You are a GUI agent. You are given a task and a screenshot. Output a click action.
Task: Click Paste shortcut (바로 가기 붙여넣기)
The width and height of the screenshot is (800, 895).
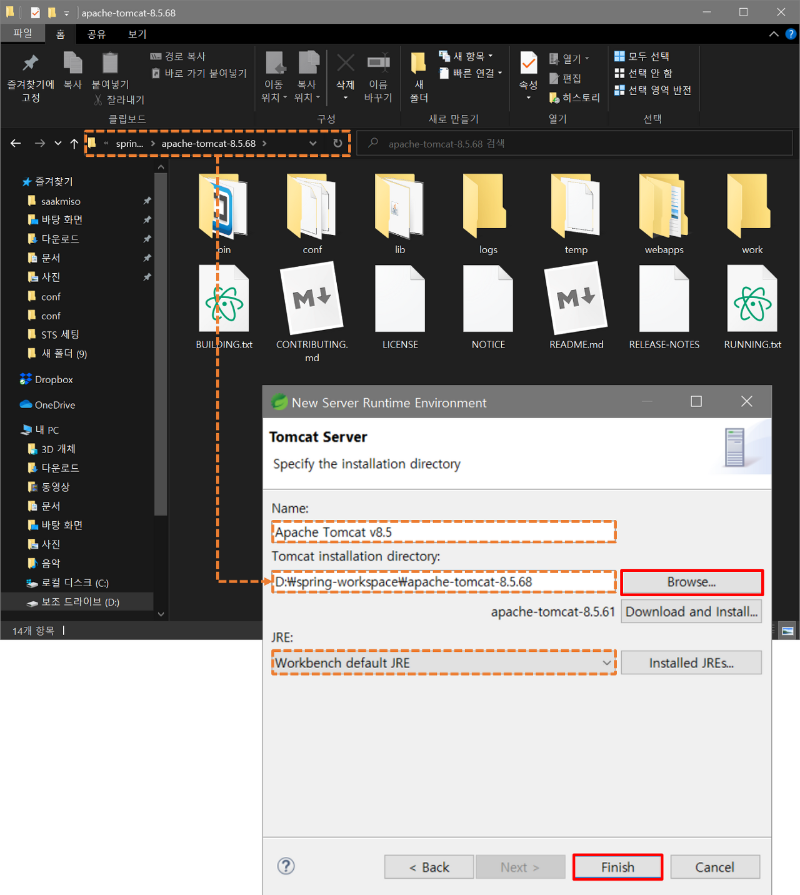pyautogui.click(x=199, y=73)
